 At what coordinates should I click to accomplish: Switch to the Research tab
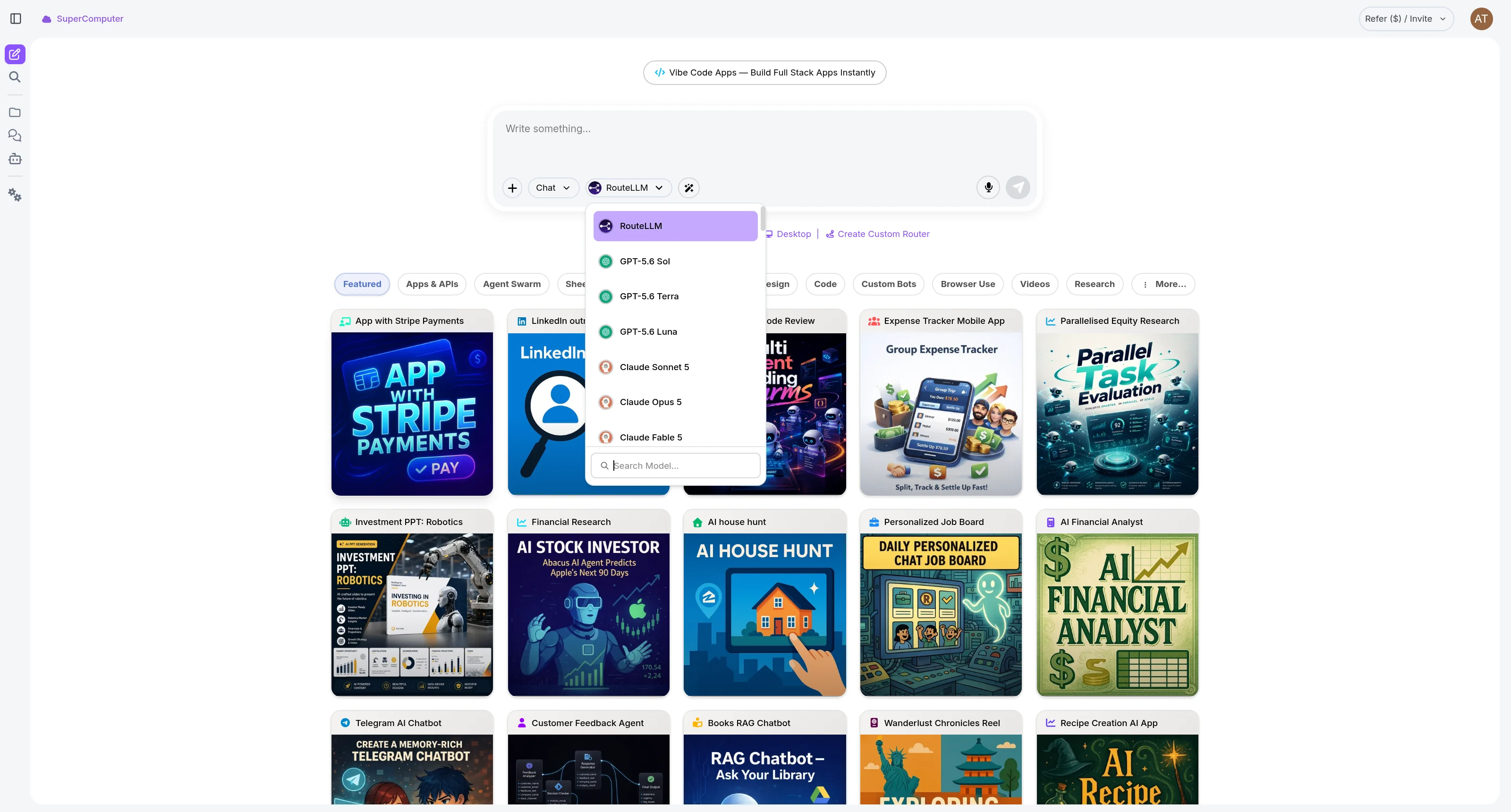click(x=1094, y=284)
